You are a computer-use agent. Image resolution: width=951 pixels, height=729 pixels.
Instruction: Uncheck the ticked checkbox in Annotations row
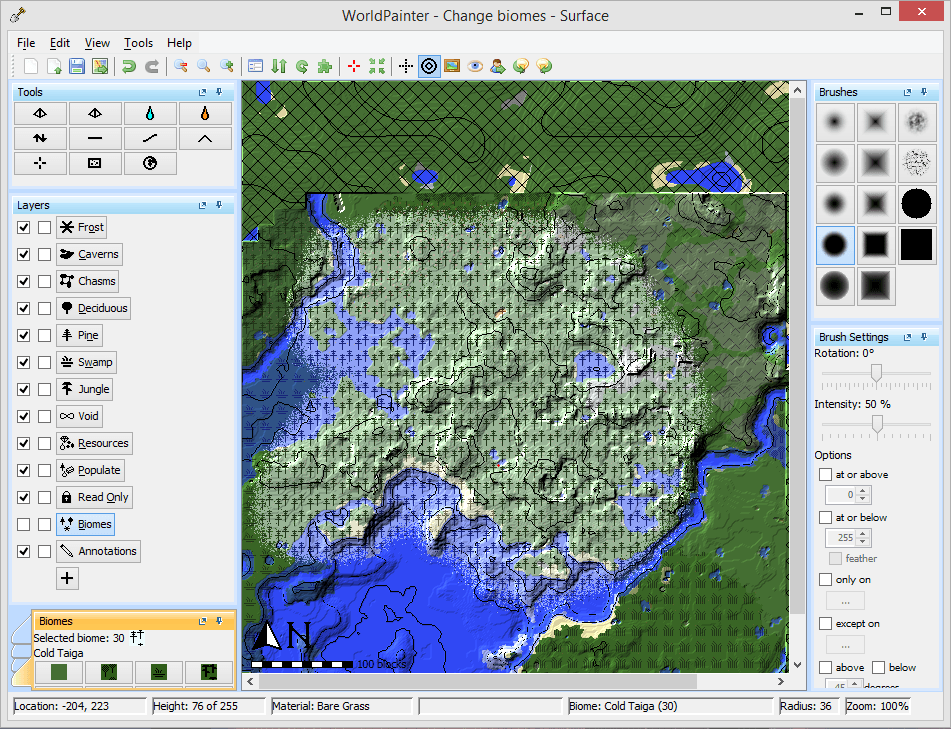pos(24,551)
